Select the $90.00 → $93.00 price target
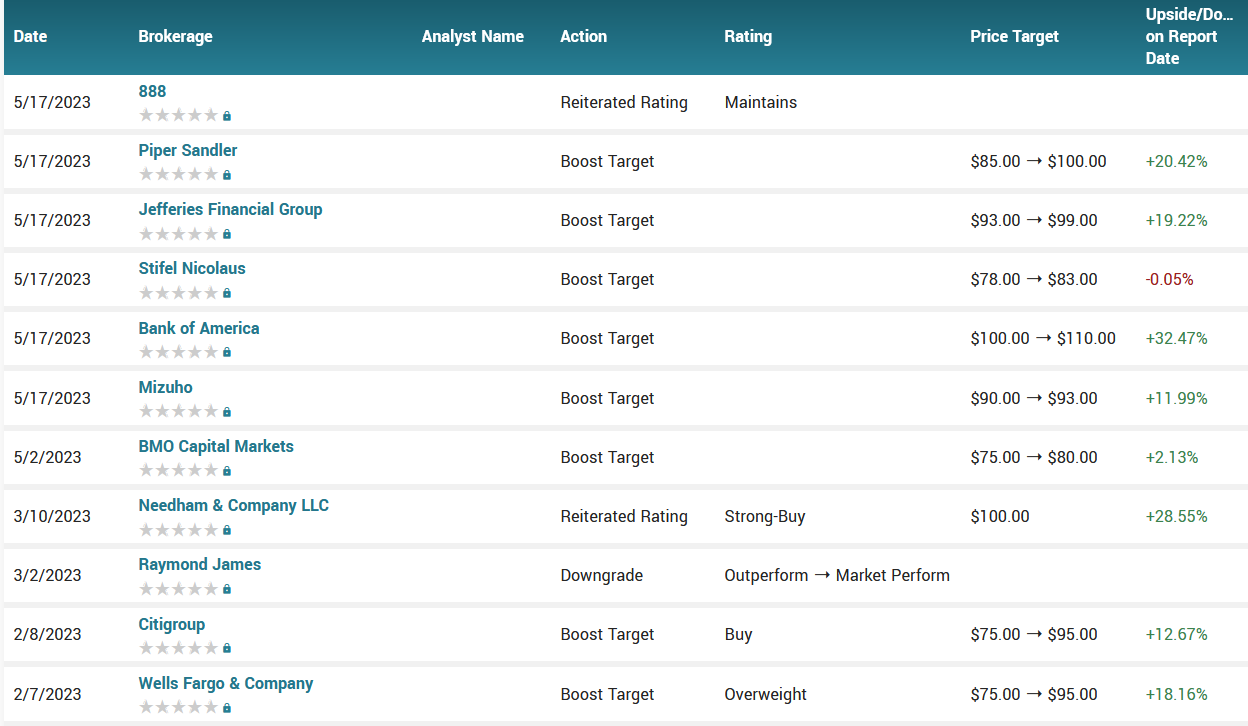 tap(1034, 398)
